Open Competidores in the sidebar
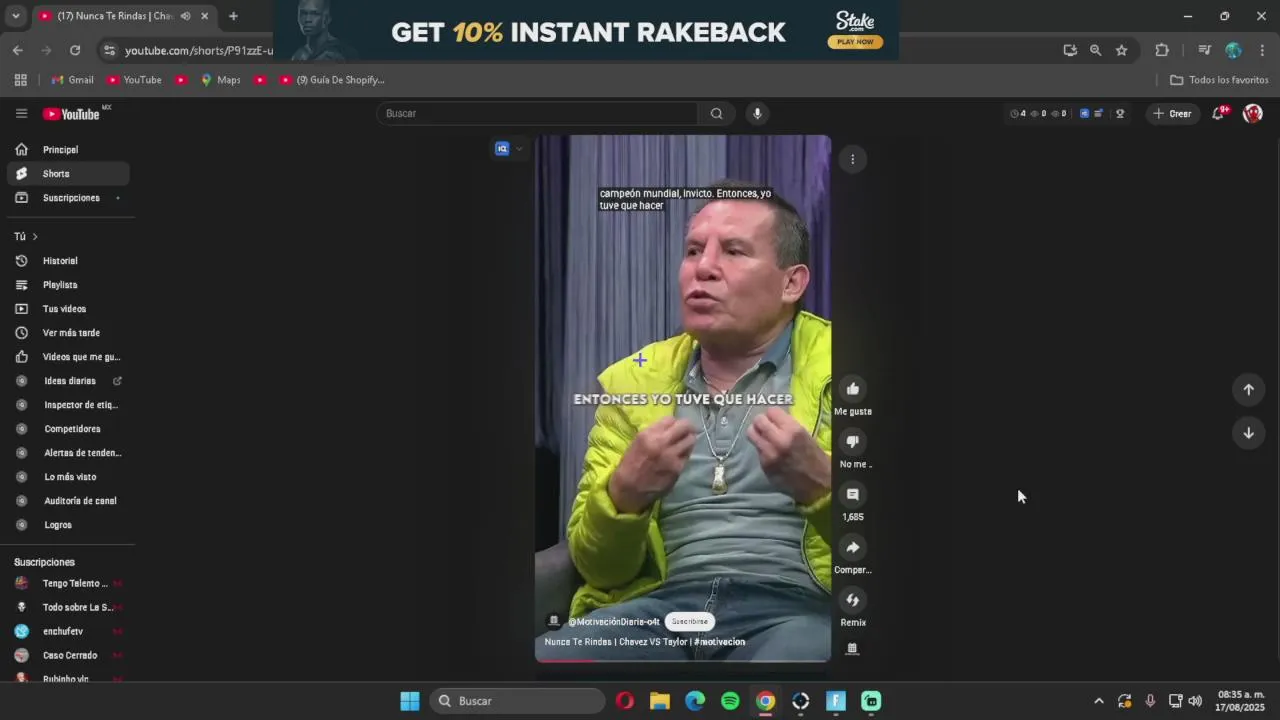The height and width of the screenshot is (720, 1280). pos(68,429)
